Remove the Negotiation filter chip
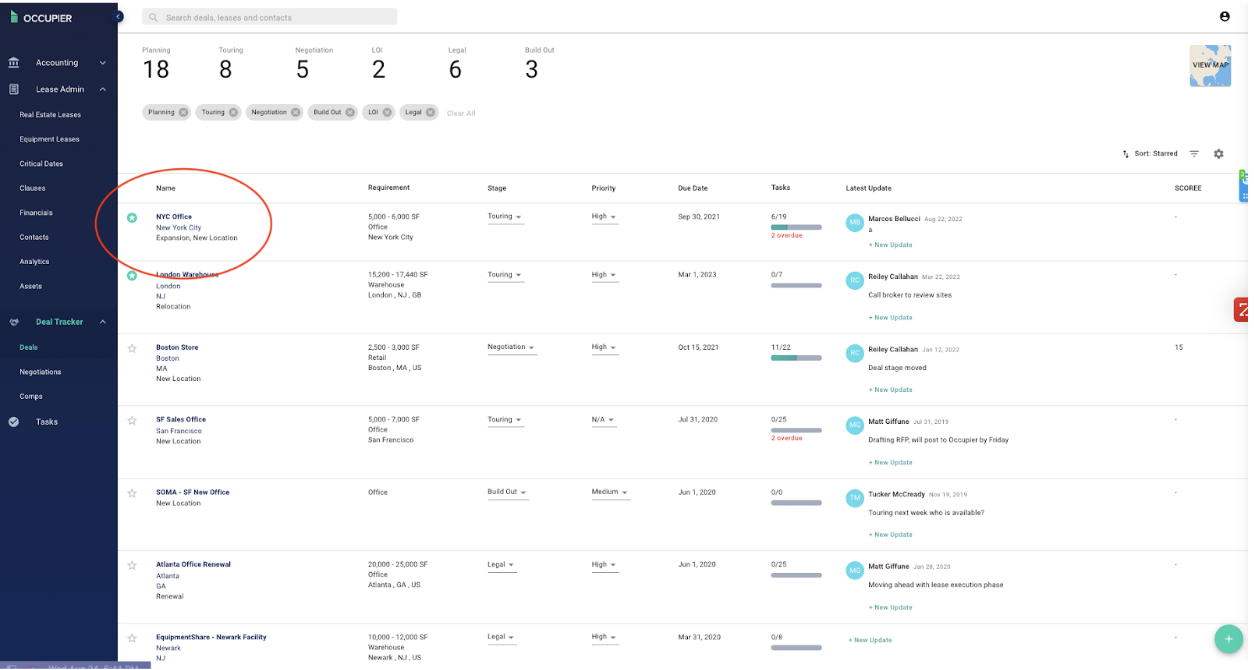This screenshot has width=1254, height=670. 295,112
